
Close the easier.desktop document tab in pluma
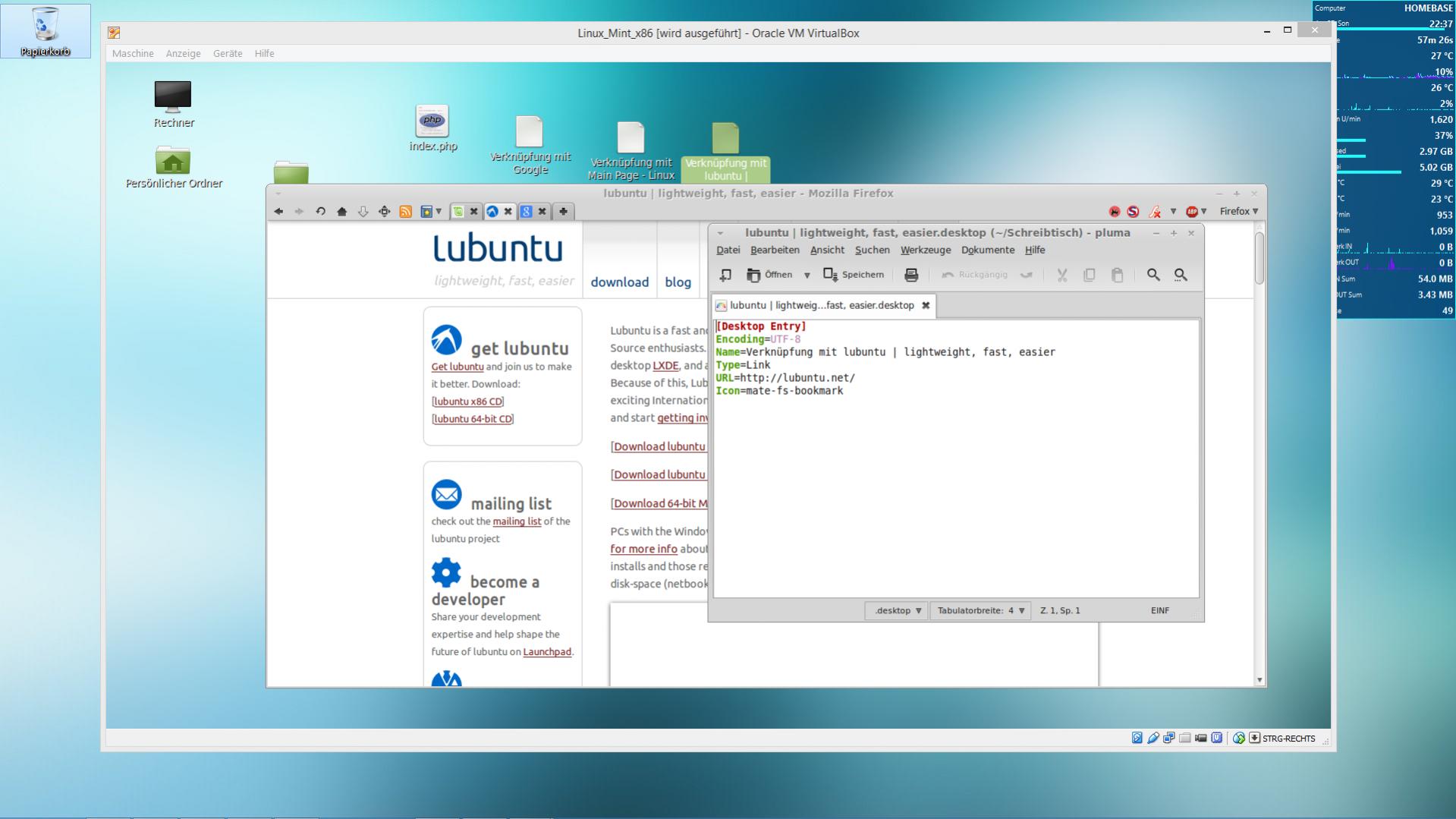point(926,305)
